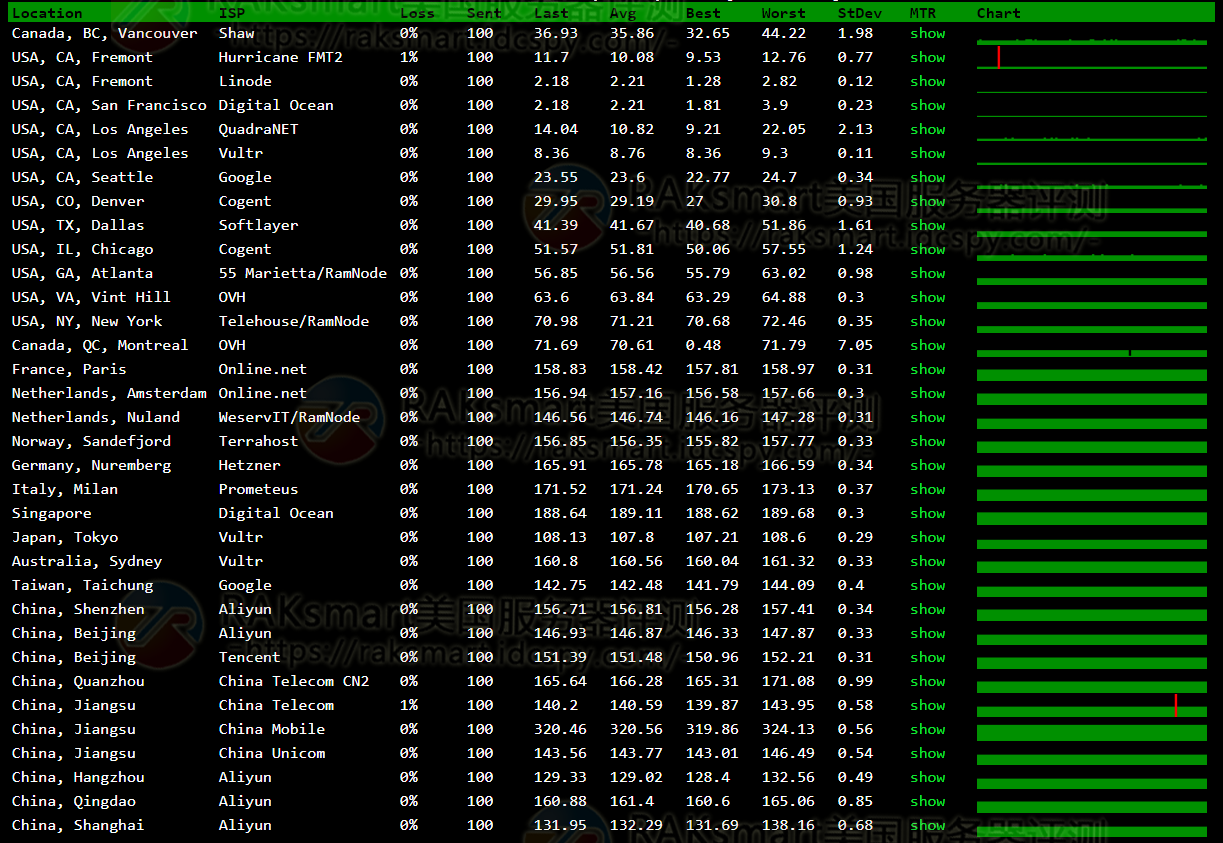The height and width of the screenshot is (843, 1223).
Task: Click red loss spike in Jiangsu China Telecom chart
Action: (1176, 705)
